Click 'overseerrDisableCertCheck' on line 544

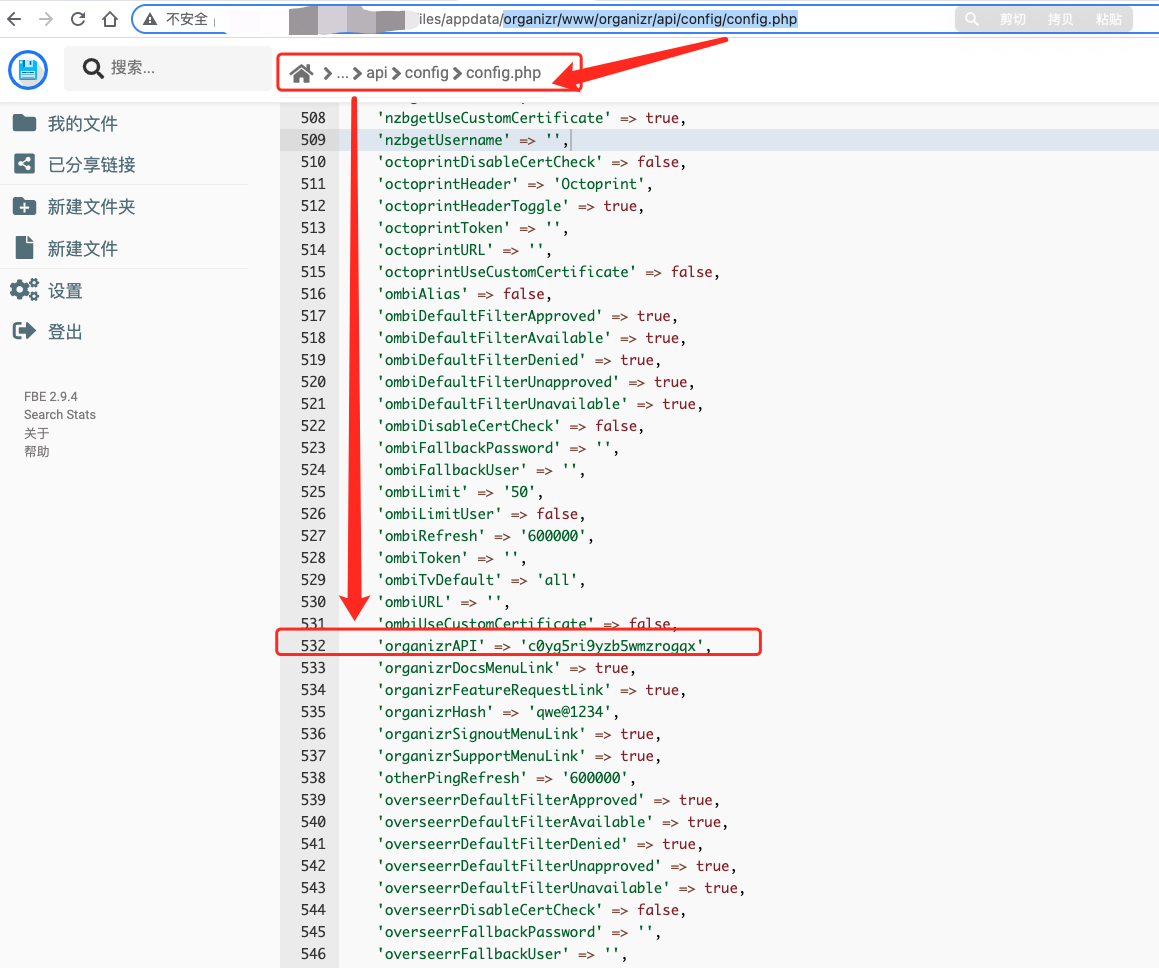490,910
